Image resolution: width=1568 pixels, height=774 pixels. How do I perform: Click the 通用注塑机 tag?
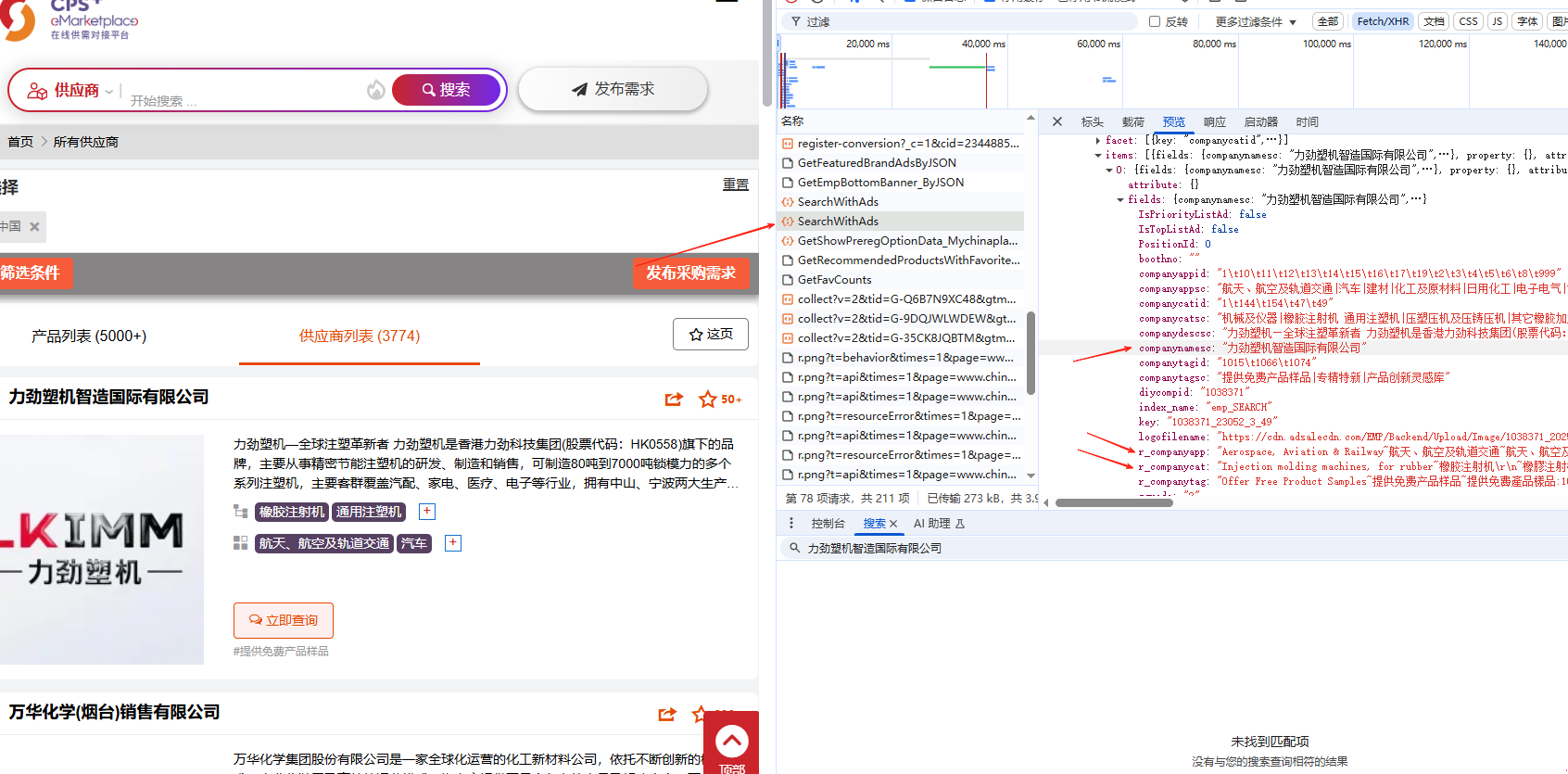(369, 512)
